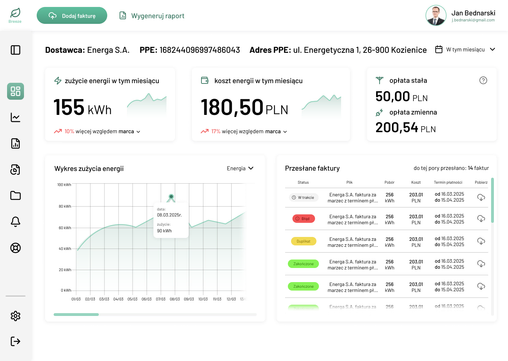The width and height of the screenshot is (508, 361).
Task: Click the 100 kWh y-axis label
Action: (x=64, y=184)
